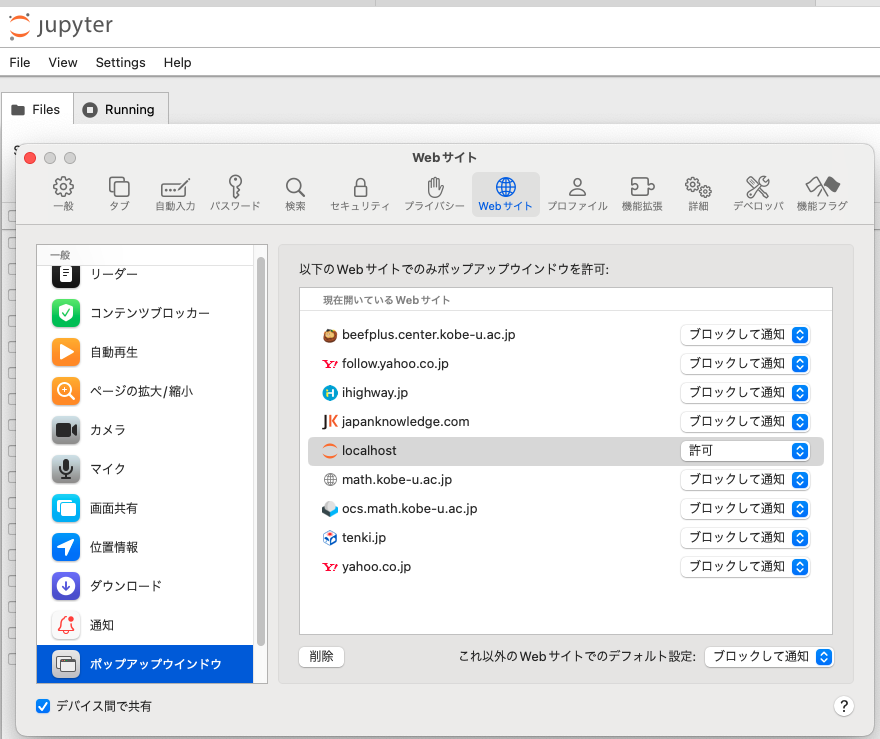The image size is (880, 739).
Task: Open the デベロッパ tools pane
Action: pyautogui.click(x=757, y=194)
